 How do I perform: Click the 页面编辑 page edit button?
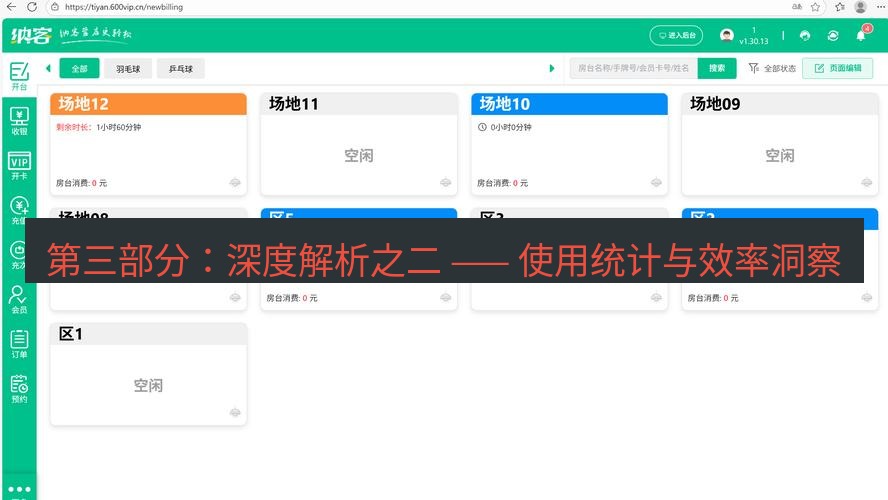click(837, 68)
